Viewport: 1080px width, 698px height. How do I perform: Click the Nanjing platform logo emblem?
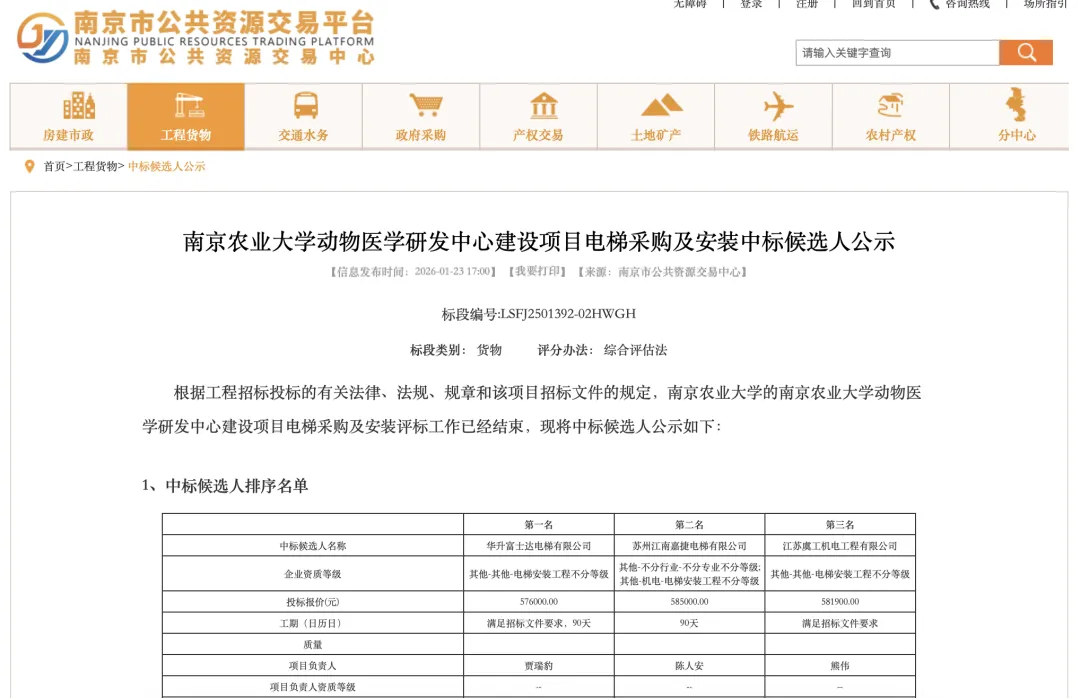[x=42, y=38]
